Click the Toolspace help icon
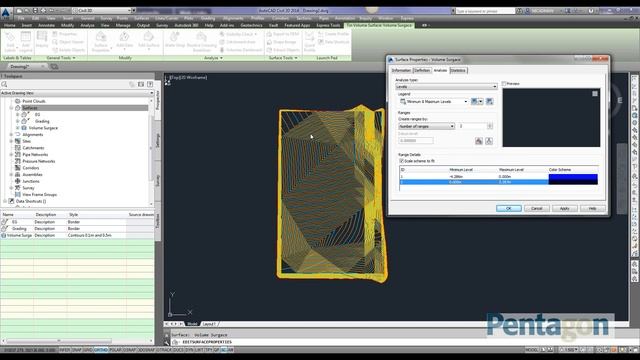Image resolution: width=640 pixels, height=360 pixels. 150,84
